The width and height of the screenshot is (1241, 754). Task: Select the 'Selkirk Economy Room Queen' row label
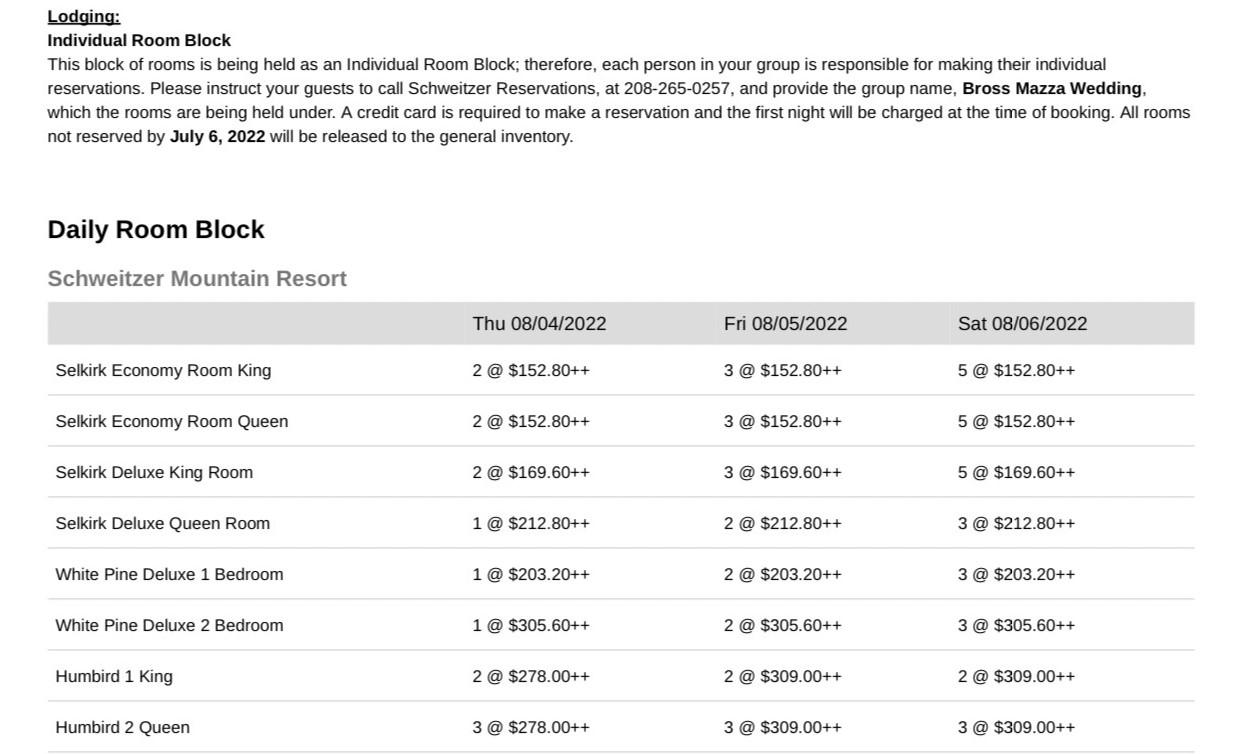tap(172, 422)
